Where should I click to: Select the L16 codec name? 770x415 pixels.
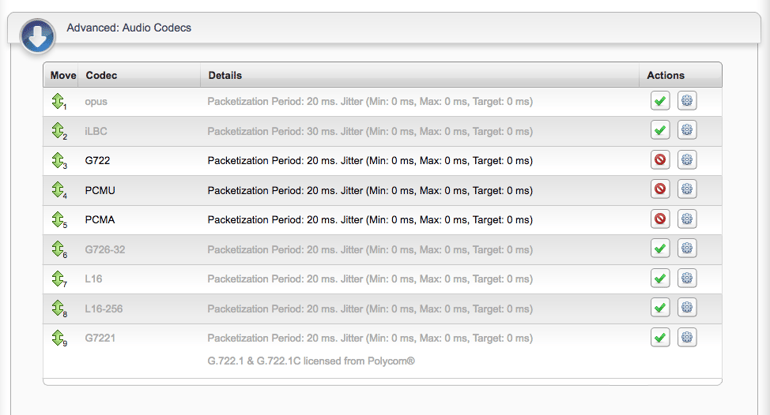pos(95,279)
